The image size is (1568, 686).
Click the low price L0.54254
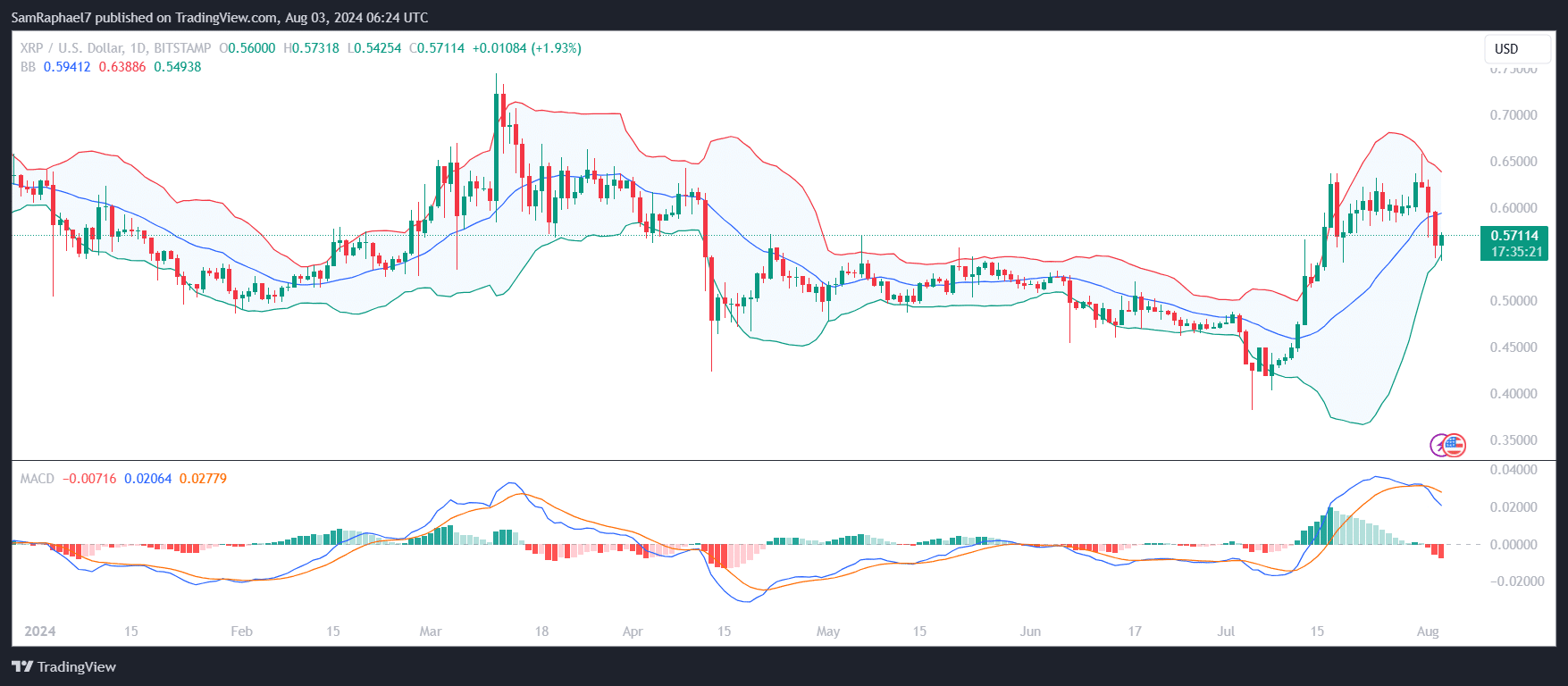click(374, 48)
